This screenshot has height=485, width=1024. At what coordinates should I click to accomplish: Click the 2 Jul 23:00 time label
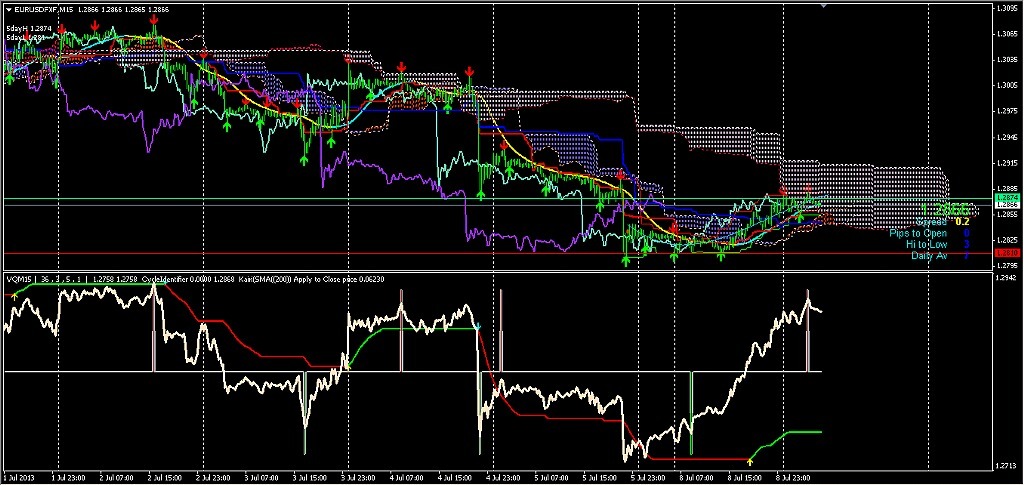(x=213, y=478)
